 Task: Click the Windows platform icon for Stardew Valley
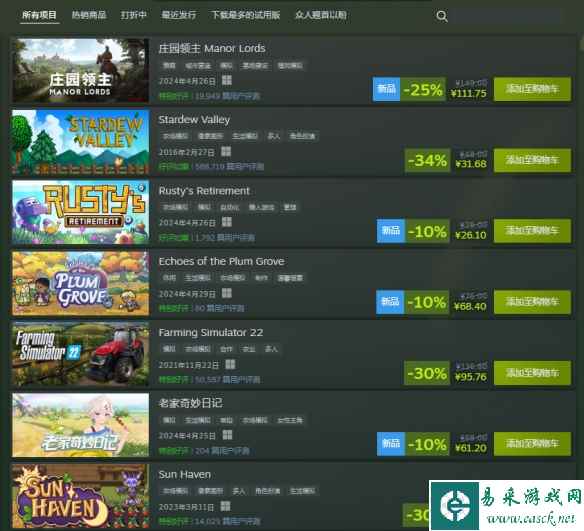click(x=226, y=151)
